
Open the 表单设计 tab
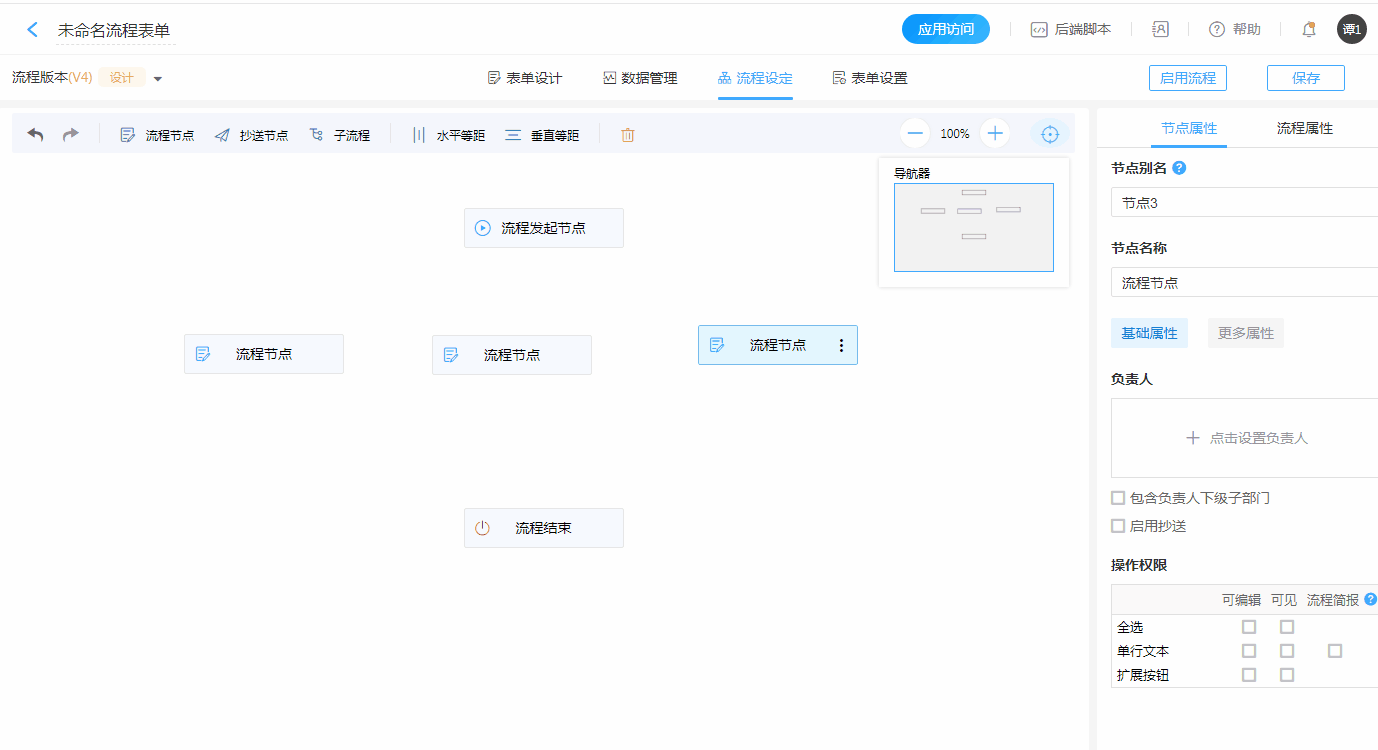pos(525,78)
